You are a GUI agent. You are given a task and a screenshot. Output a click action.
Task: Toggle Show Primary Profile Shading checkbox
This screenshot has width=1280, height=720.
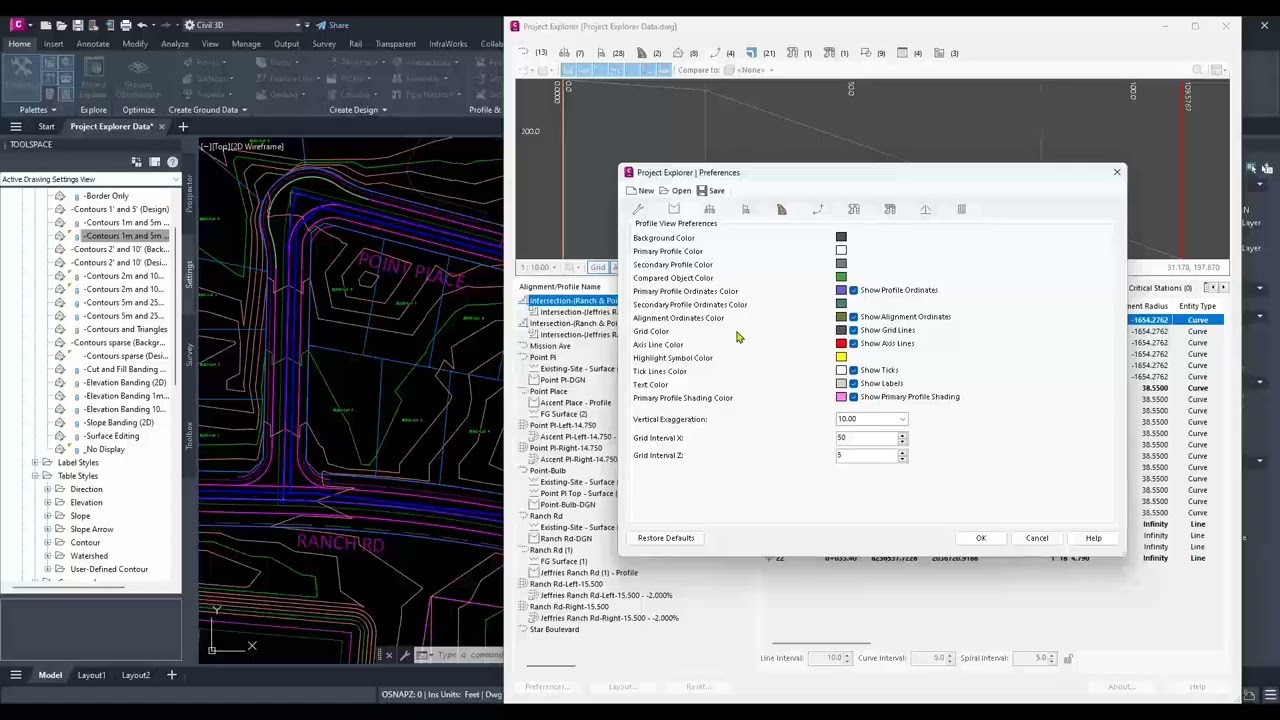coord(853,397)
